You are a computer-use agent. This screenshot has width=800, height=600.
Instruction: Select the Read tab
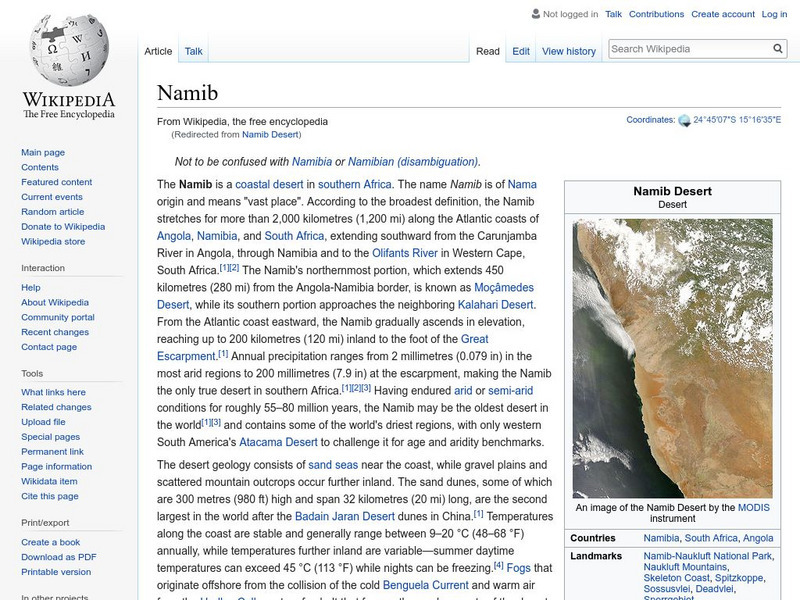point(488,51)
